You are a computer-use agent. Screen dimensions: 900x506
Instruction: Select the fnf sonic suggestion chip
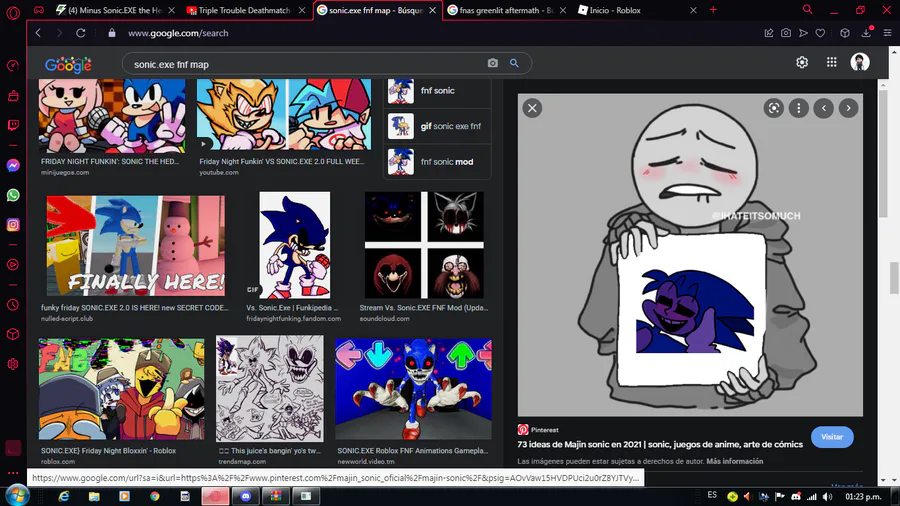coord(437,91)
